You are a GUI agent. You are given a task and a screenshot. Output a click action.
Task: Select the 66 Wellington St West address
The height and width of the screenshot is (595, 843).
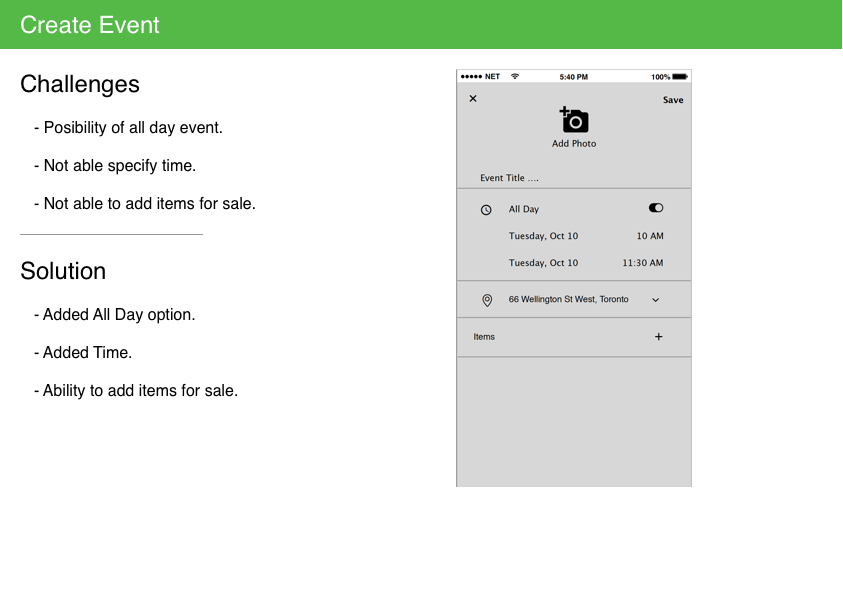pos(567,299)
